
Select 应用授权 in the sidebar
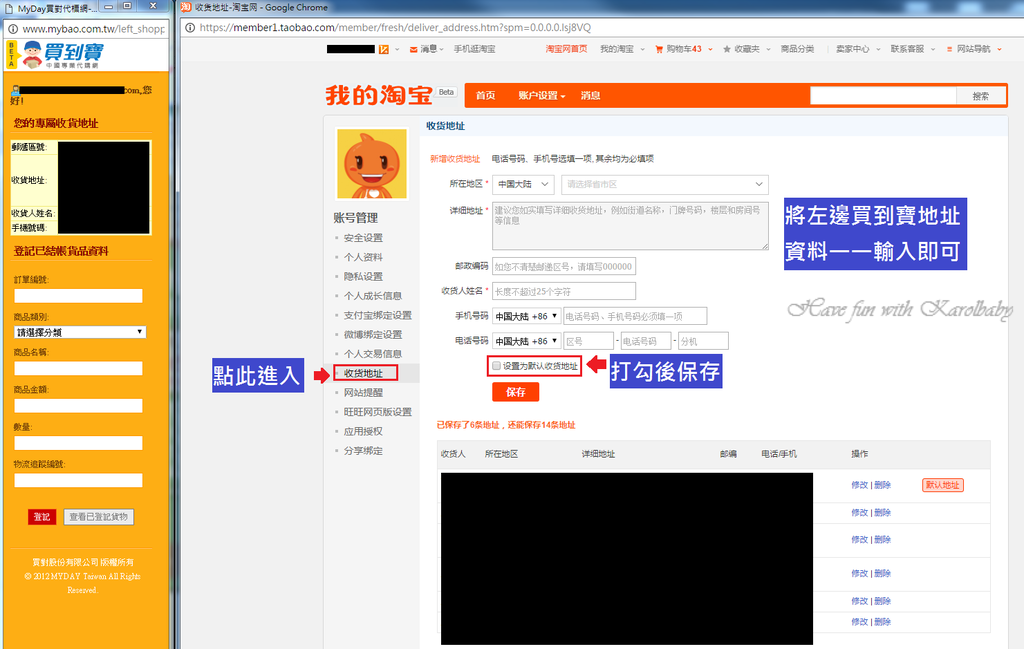(363, 432)
